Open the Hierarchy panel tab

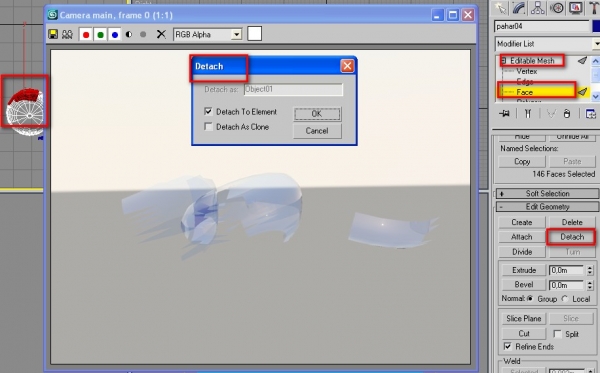tap(538, 8)
